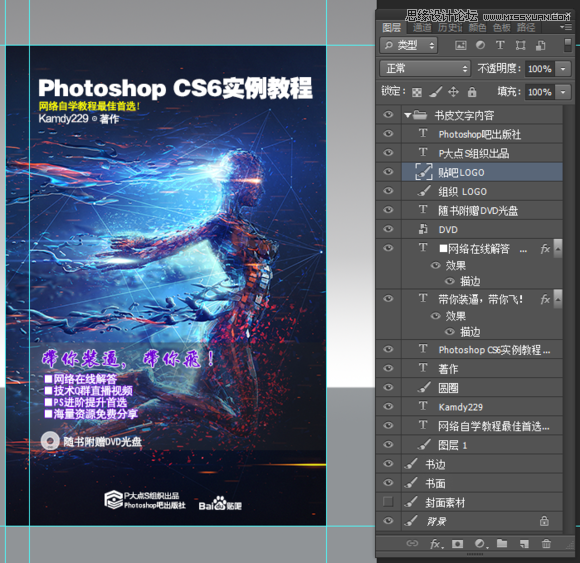Click the book cover title on canvas
This screenshot has width=580, height=563.
pos(175,88)
